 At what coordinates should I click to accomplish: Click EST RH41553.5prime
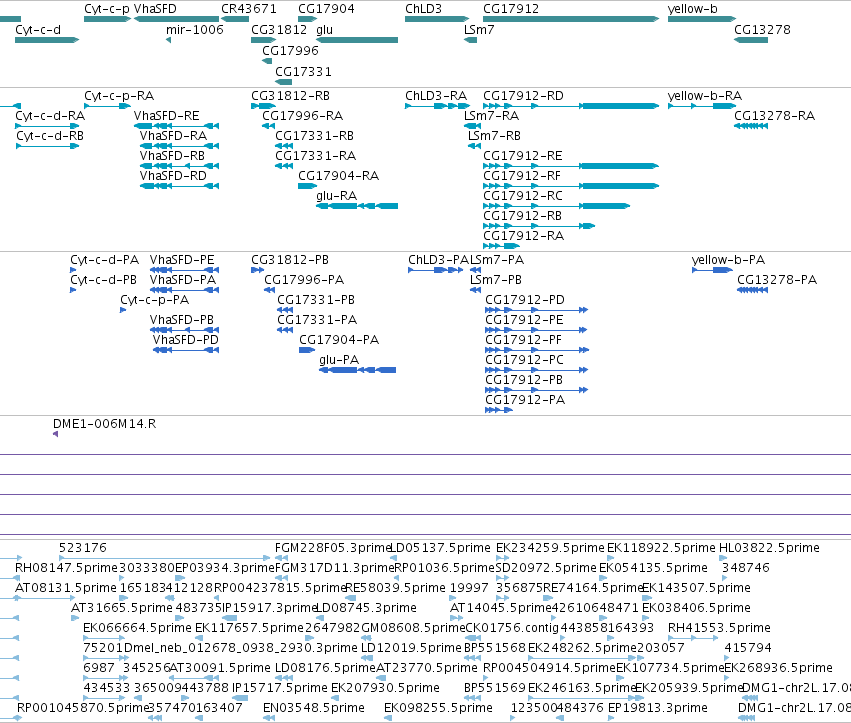719,628
